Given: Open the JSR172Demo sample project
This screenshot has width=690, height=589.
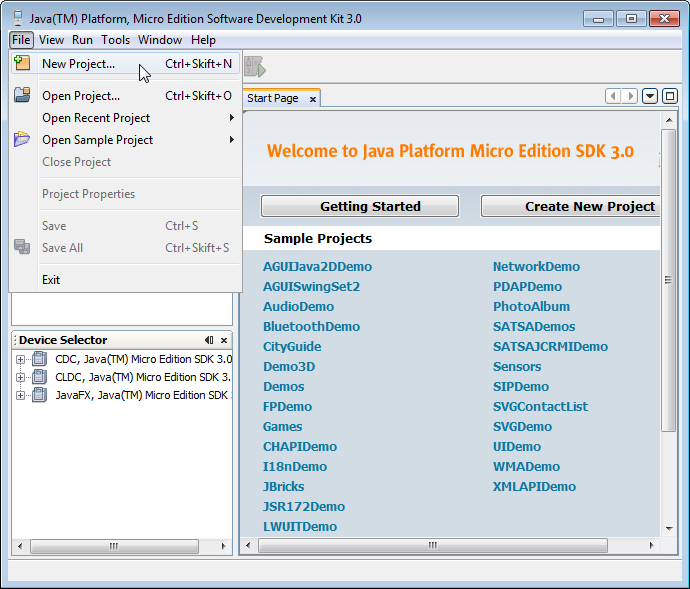Looking at the screenshot, I should [x=304, y=506].
